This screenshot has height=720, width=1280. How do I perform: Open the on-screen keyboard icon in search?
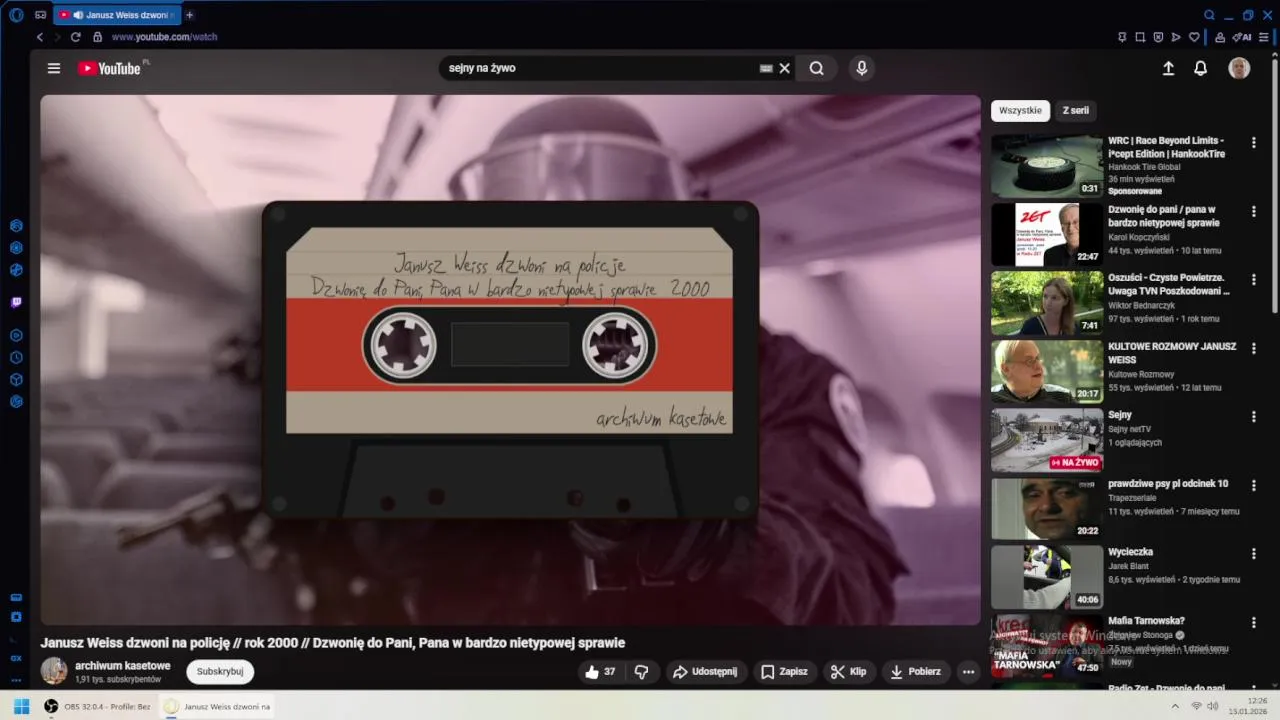[x=766, y=68]
